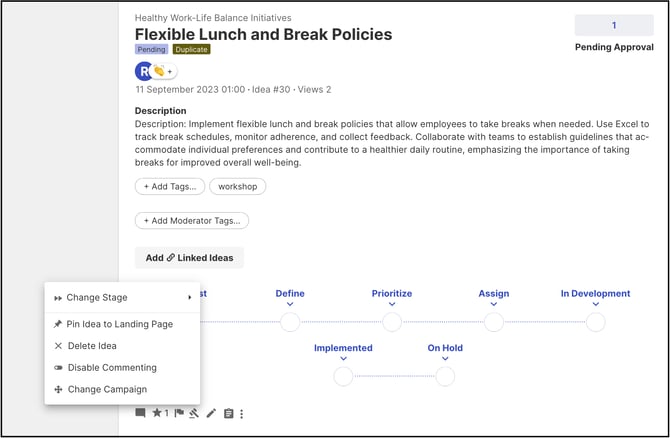Click the Add Moderator Tags button
Screen dimensions: 670x438
192,220
